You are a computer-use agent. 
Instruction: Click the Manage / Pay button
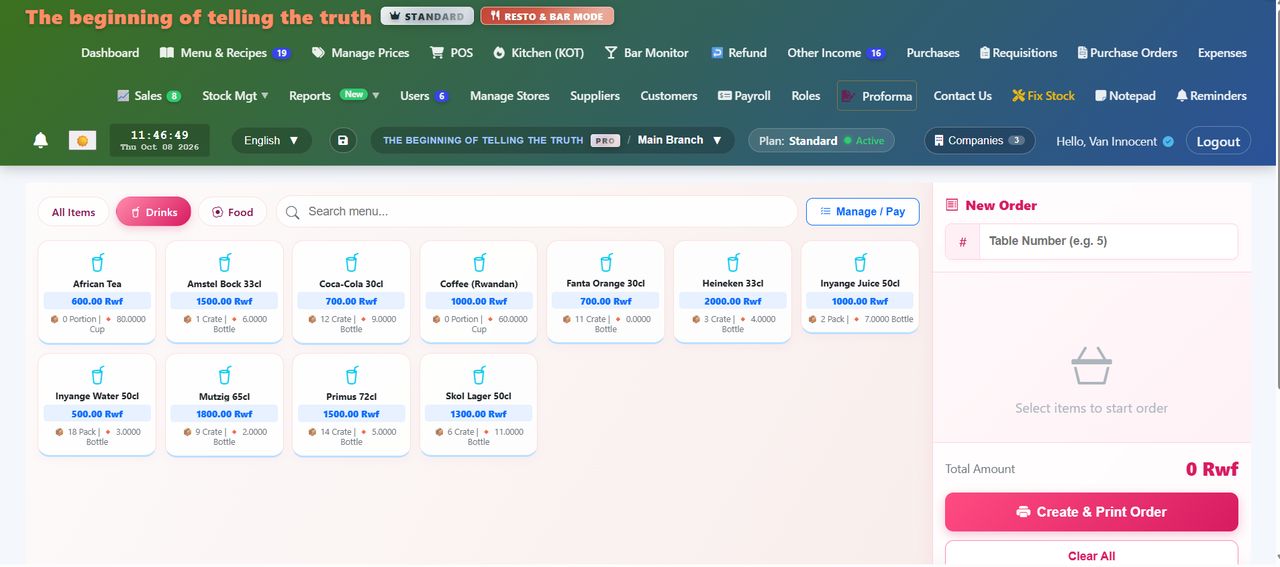(x=862, y=212)
